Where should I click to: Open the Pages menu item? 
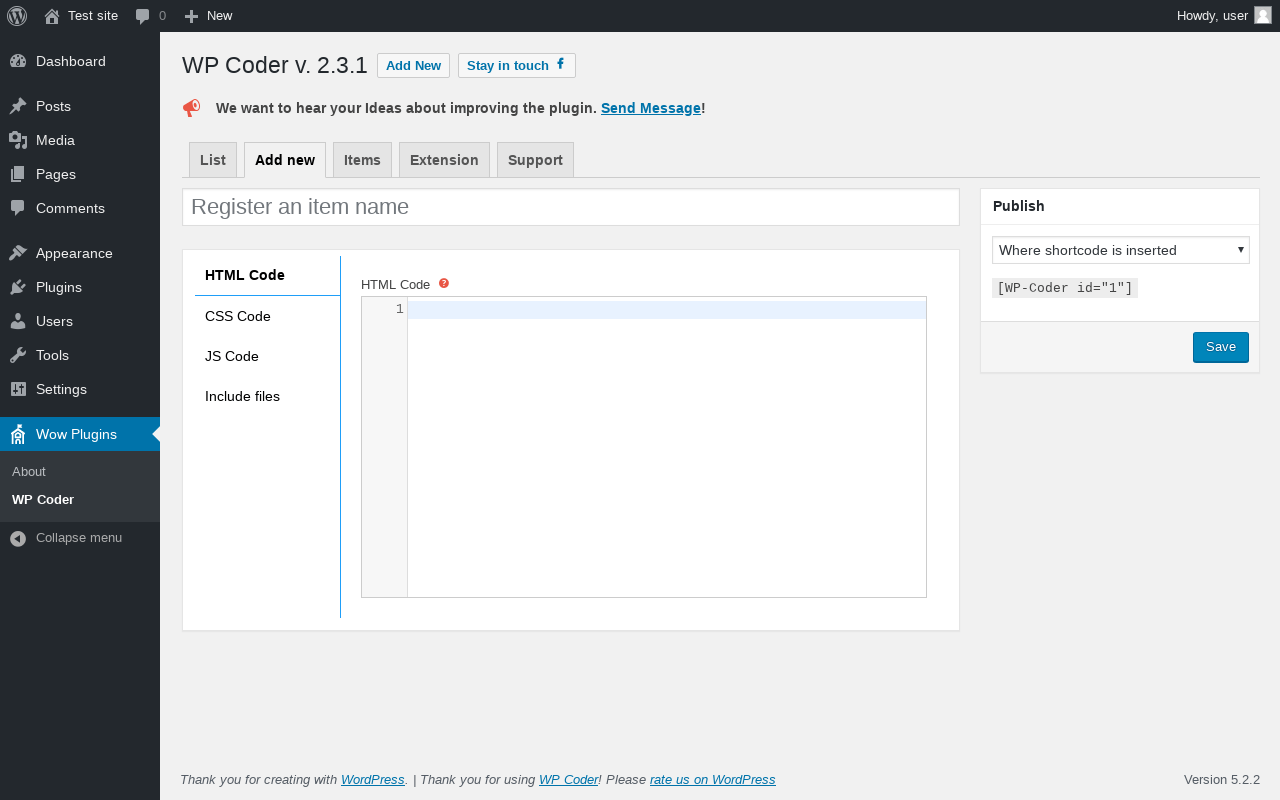coord(80,174)
